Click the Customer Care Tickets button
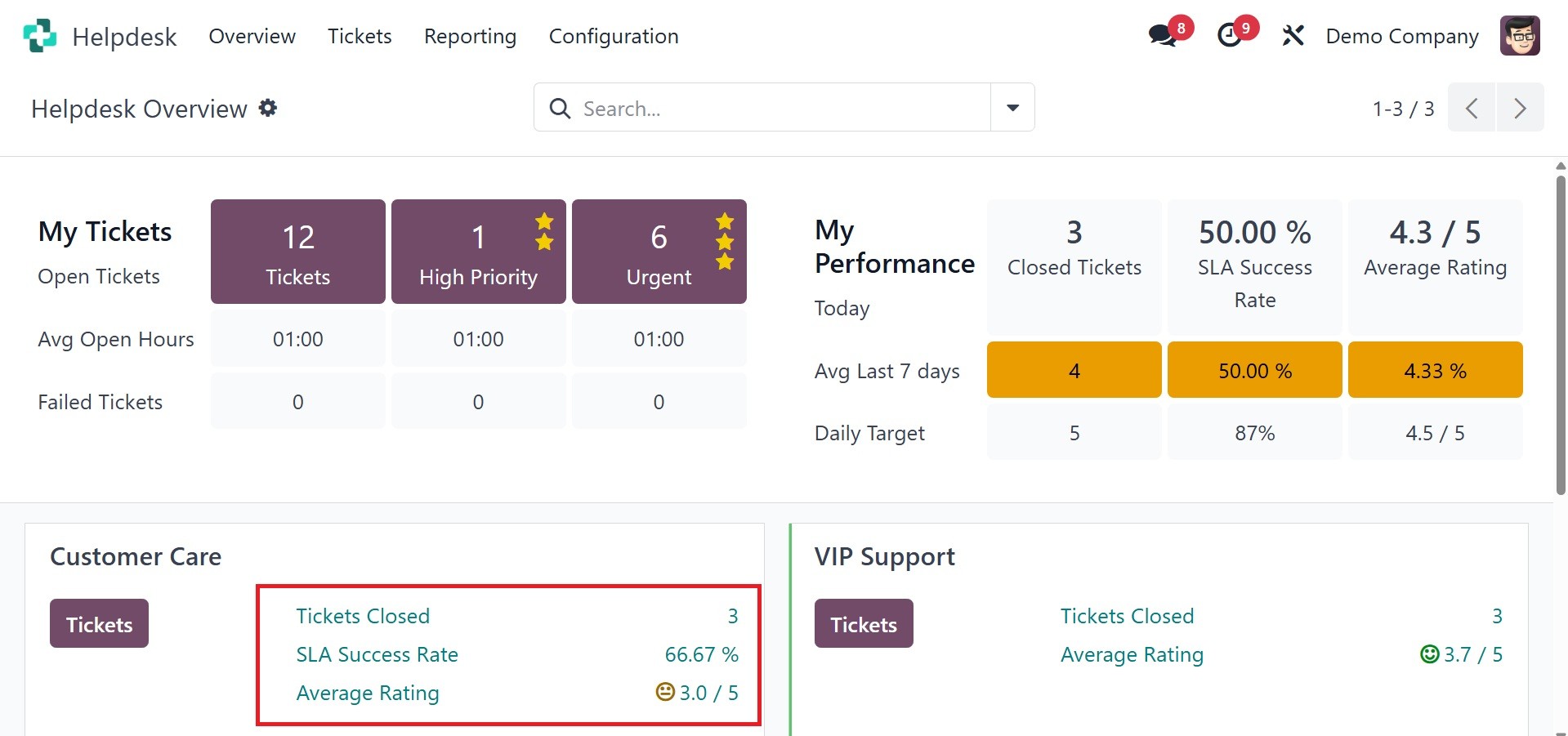Viewport: 1568px width, 736px height. point(99,624)
